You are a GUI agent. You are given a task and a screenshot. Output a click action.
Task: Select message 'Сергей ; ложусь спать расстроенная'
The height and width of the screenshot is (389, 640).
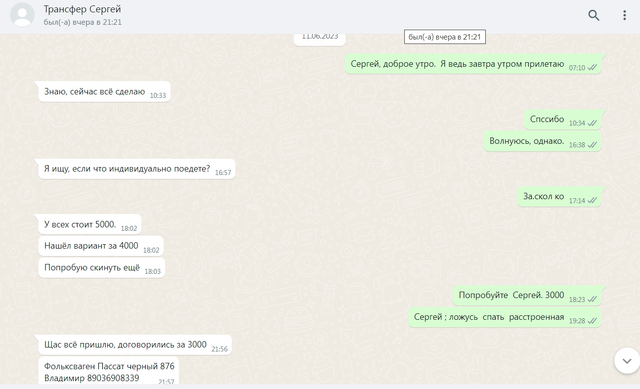(505, 317)
